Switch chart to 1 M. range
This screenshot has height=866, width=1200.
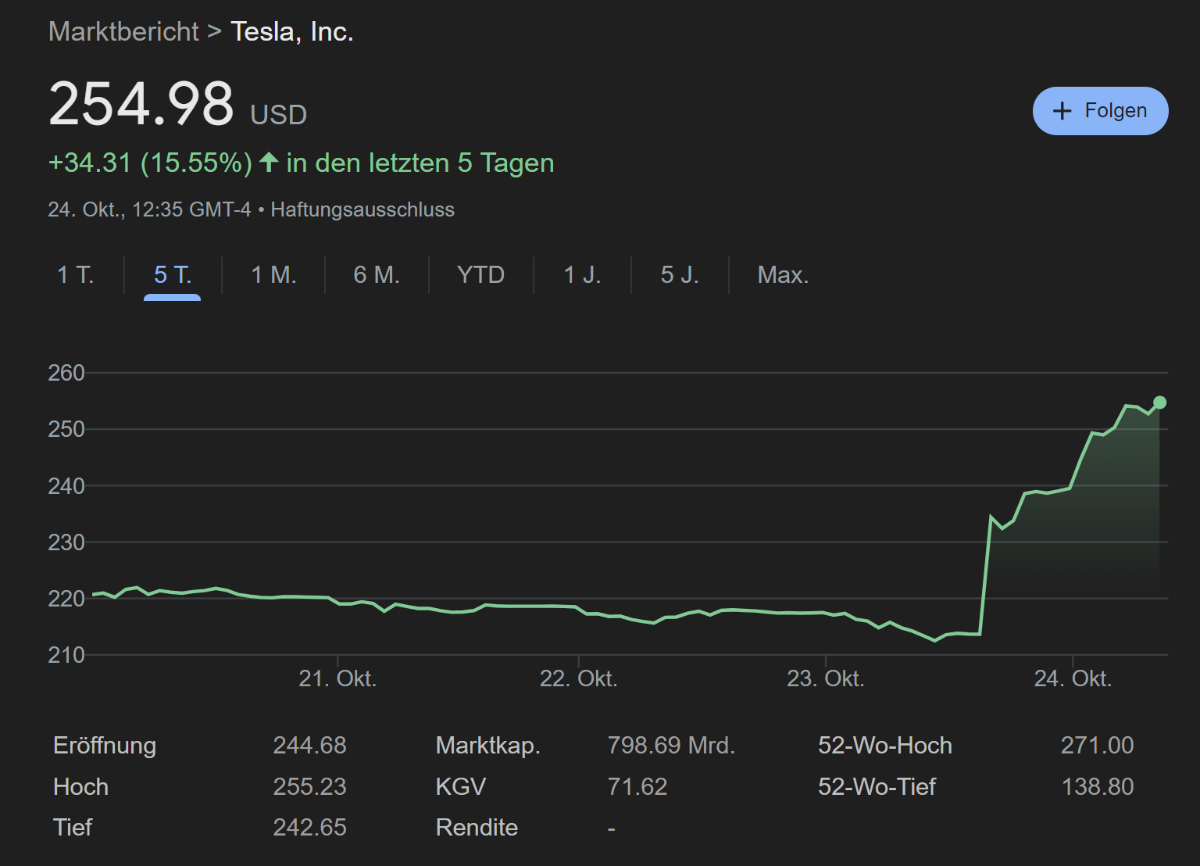pyautogui.click(x=274, y=275)
